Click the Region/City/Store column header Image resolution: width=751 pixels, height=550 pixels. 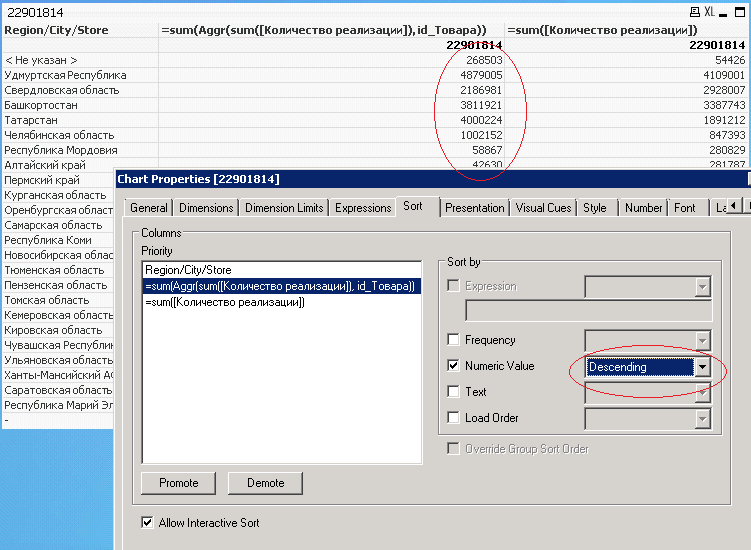56,31
